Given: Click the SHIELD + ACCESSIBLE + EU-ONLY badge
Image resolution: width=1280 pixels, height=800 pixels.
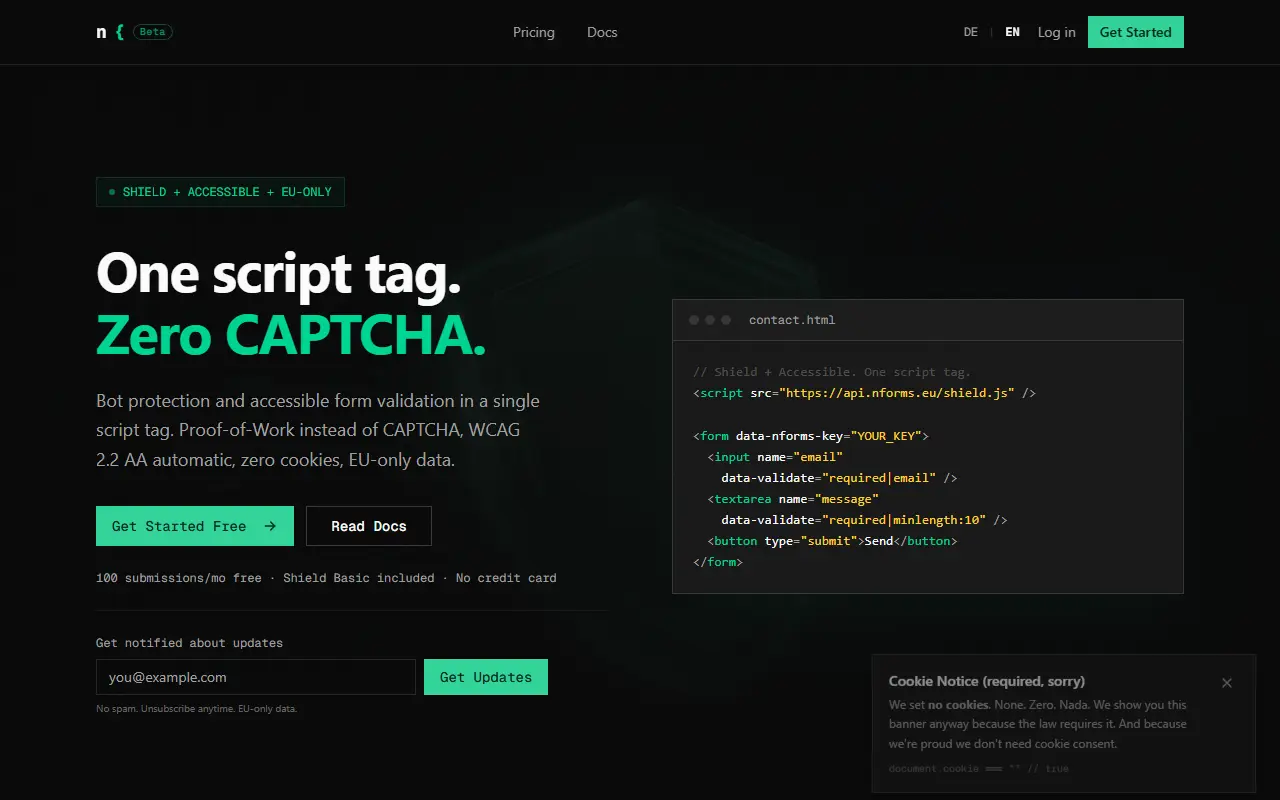Looking at the screenshot, I should click(x=220, y=192).
